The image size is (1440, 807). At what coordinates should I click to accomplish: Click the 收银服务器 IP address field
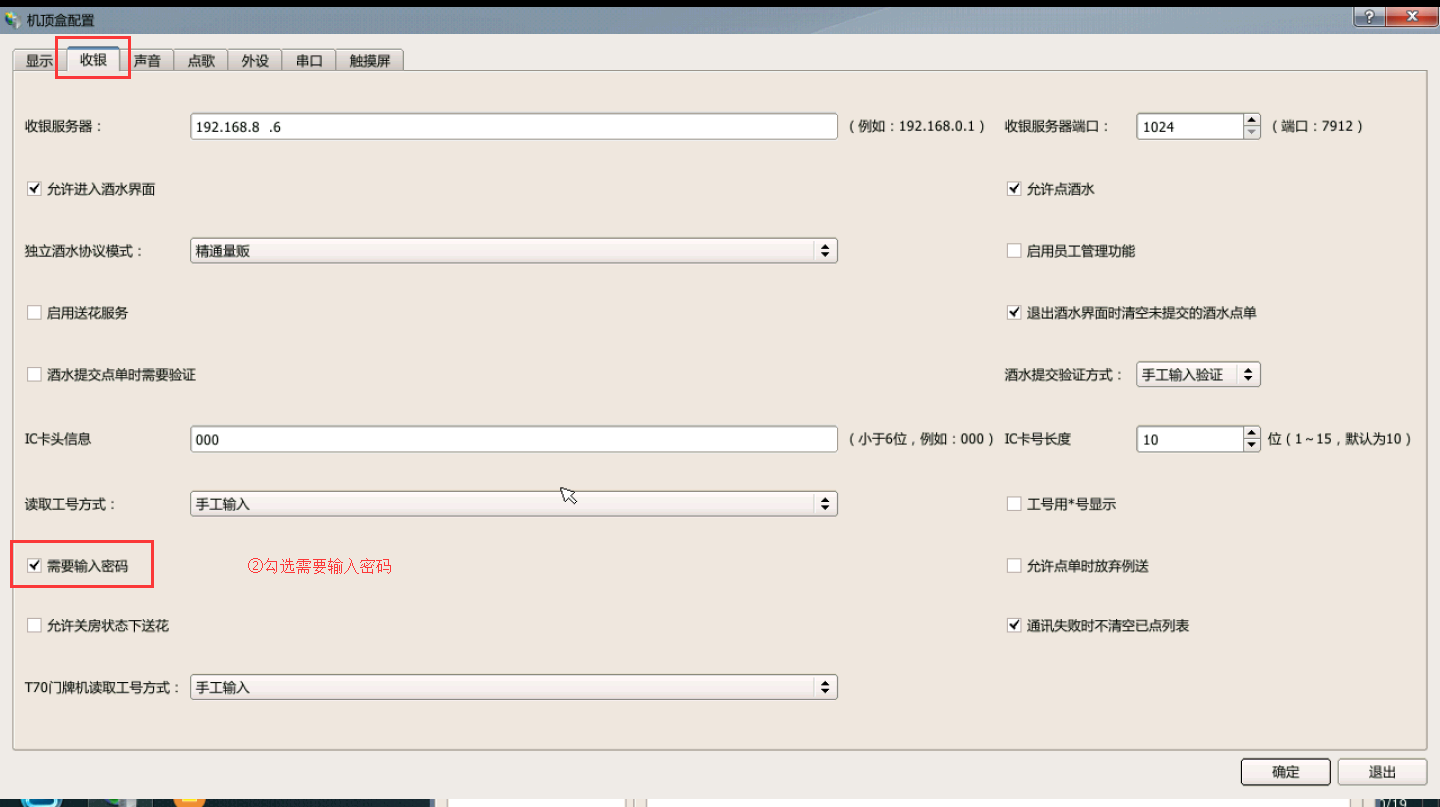click(x=513, y=126)
